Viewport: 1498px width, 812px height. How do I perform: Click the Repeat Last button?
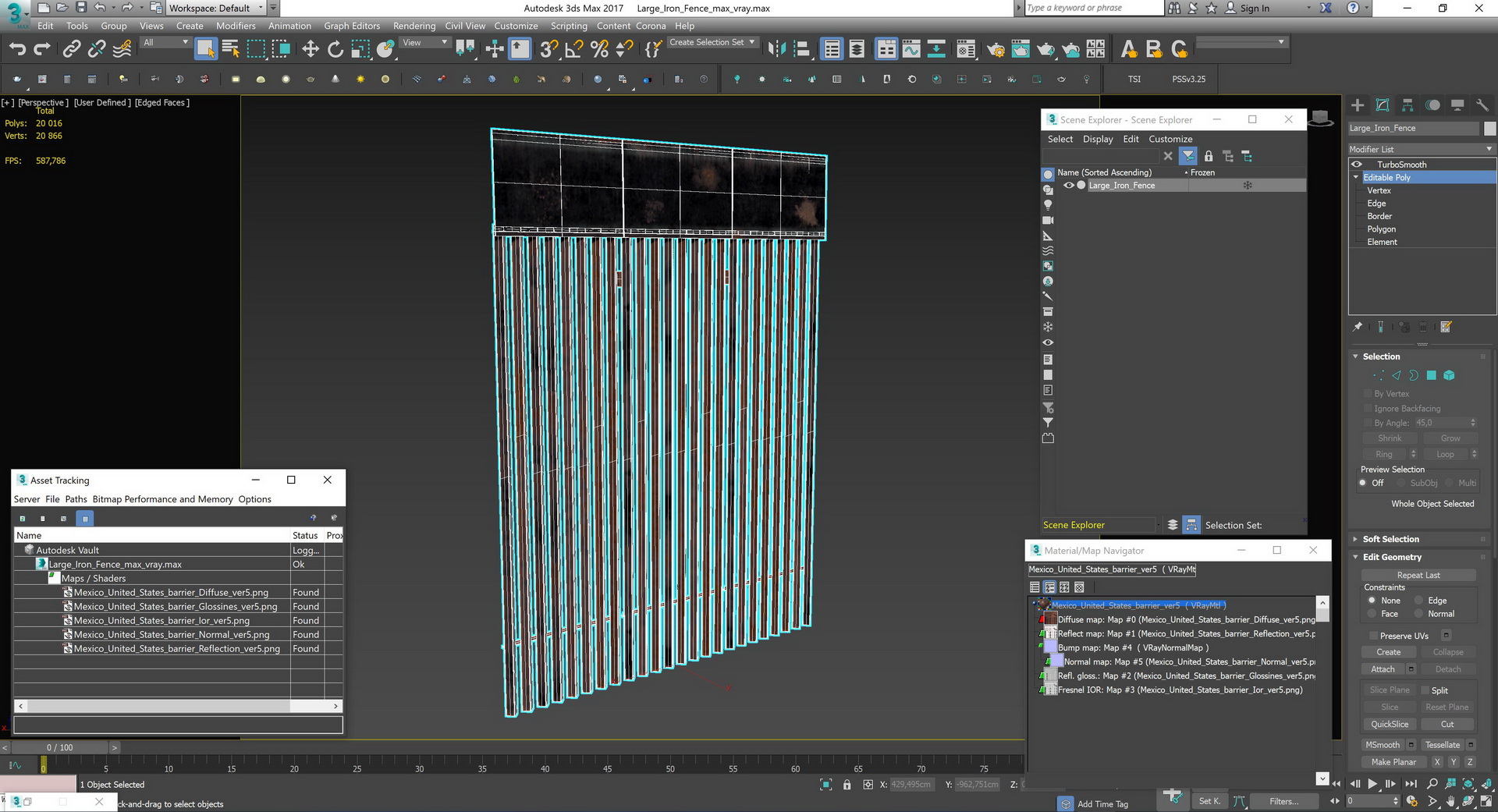(x=1418, y=575)
